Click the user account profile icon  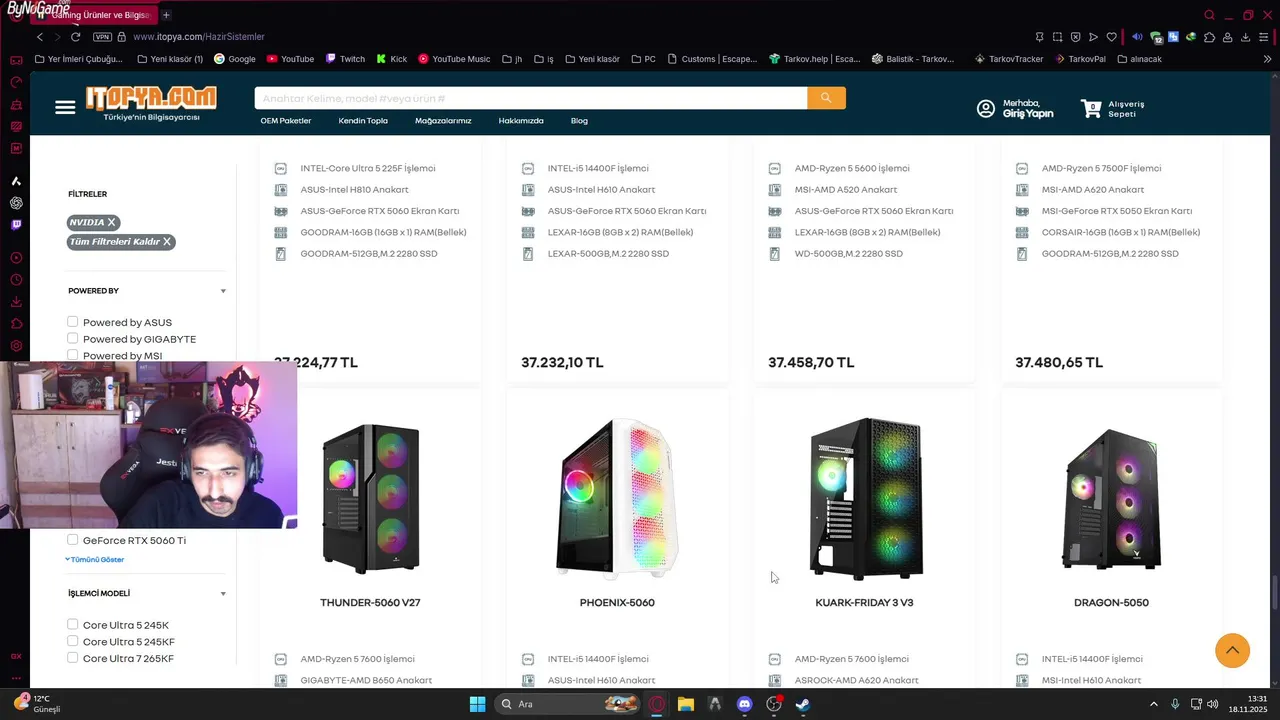pos(986,109)
